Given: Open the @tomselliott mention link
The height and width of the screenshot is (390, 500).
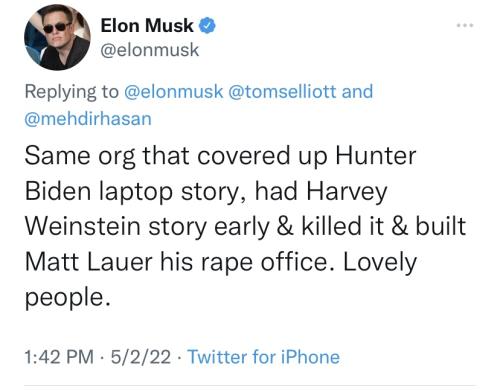Looking at the screenshot, I should click(282, 91).
